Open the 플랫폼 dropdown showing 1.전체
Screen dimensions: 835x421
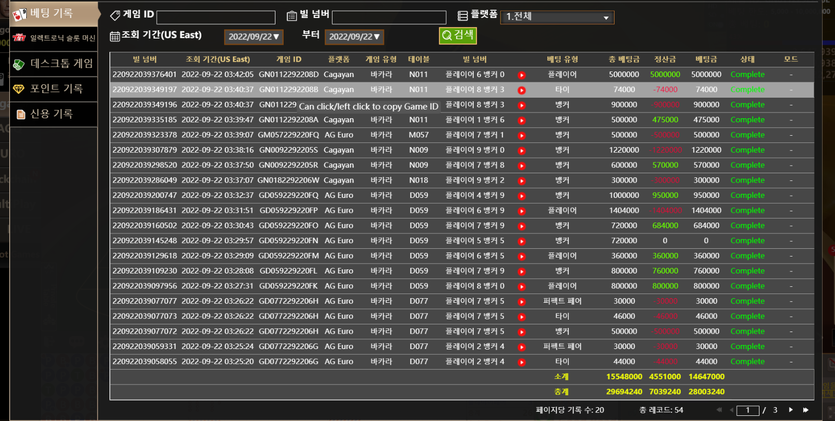(558, 17)
